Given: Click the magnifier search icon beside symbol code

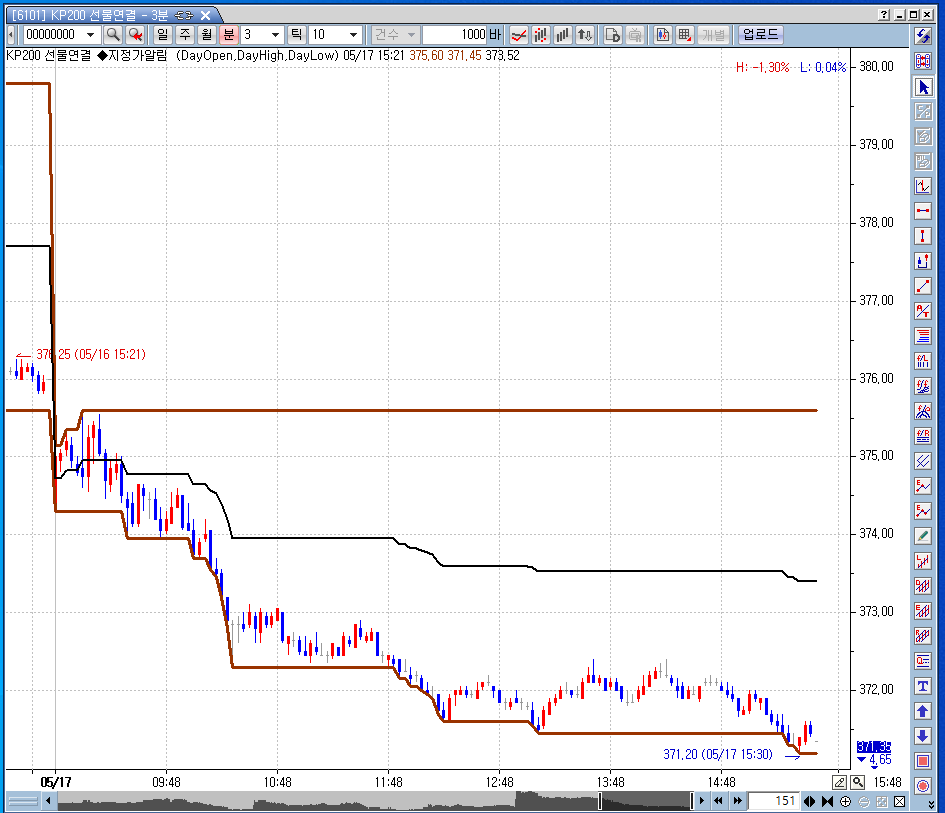Looking at the screenshot, I should [x=113, y=35].
